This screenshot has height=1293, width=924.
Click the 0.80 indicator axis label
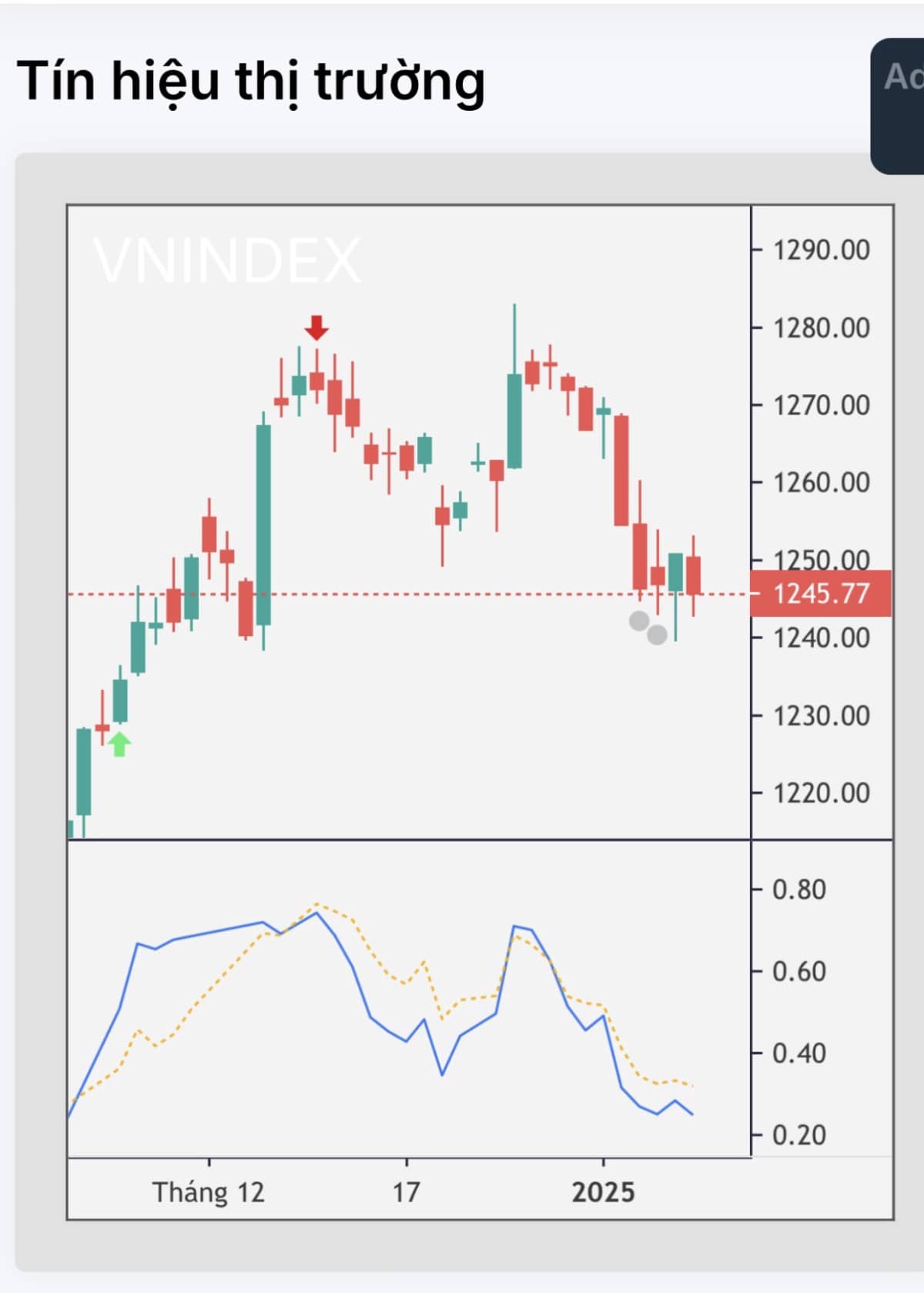click(x=799, y=889)
